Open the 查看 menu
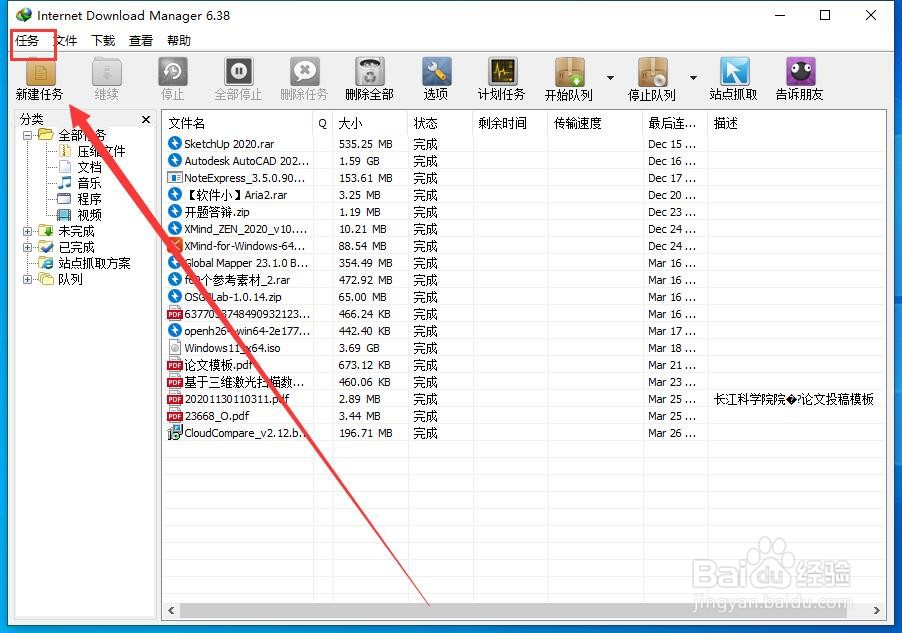 [141, 41]
